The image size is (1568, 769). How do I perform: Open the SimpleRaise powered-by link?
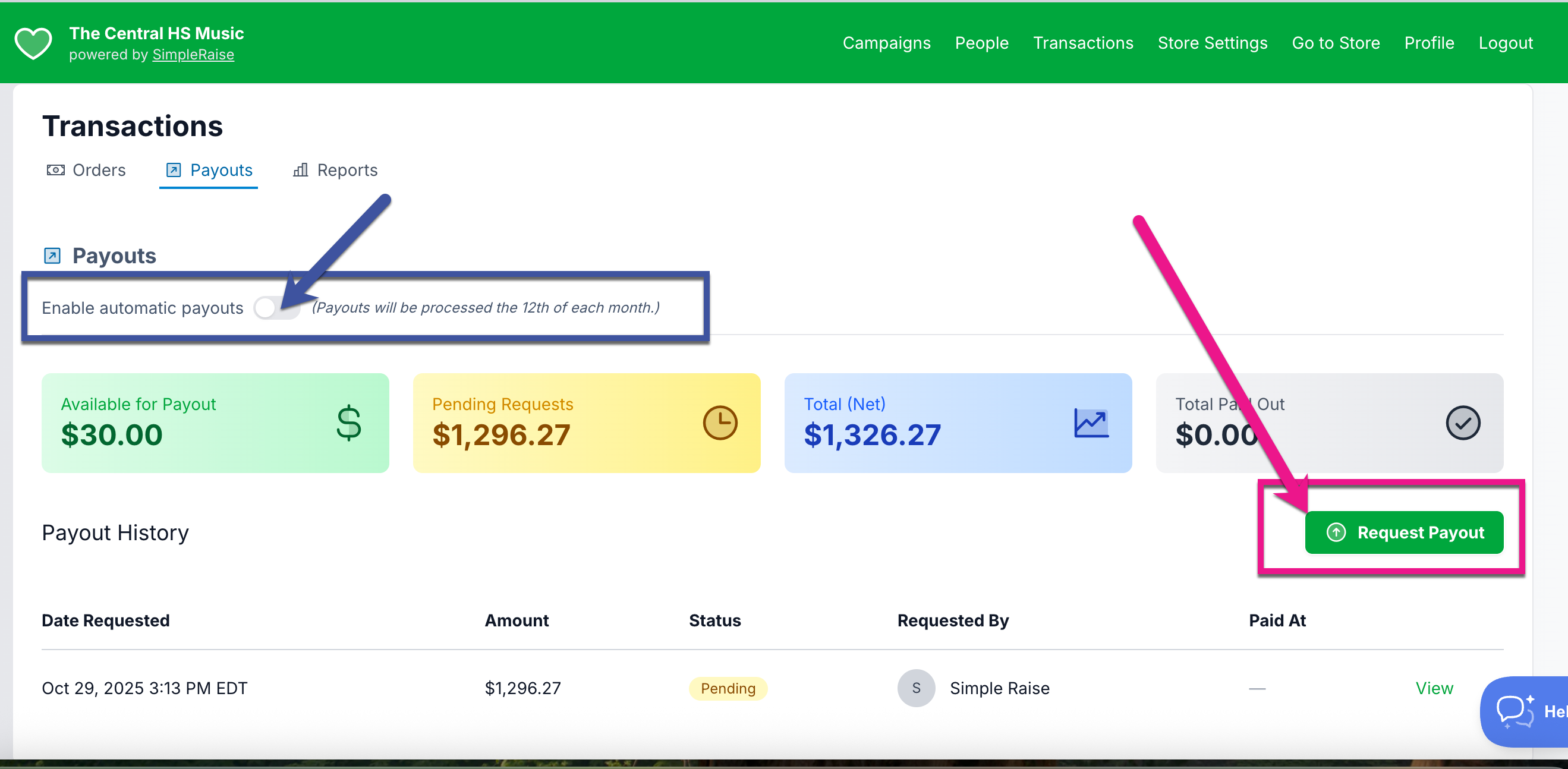193,55
